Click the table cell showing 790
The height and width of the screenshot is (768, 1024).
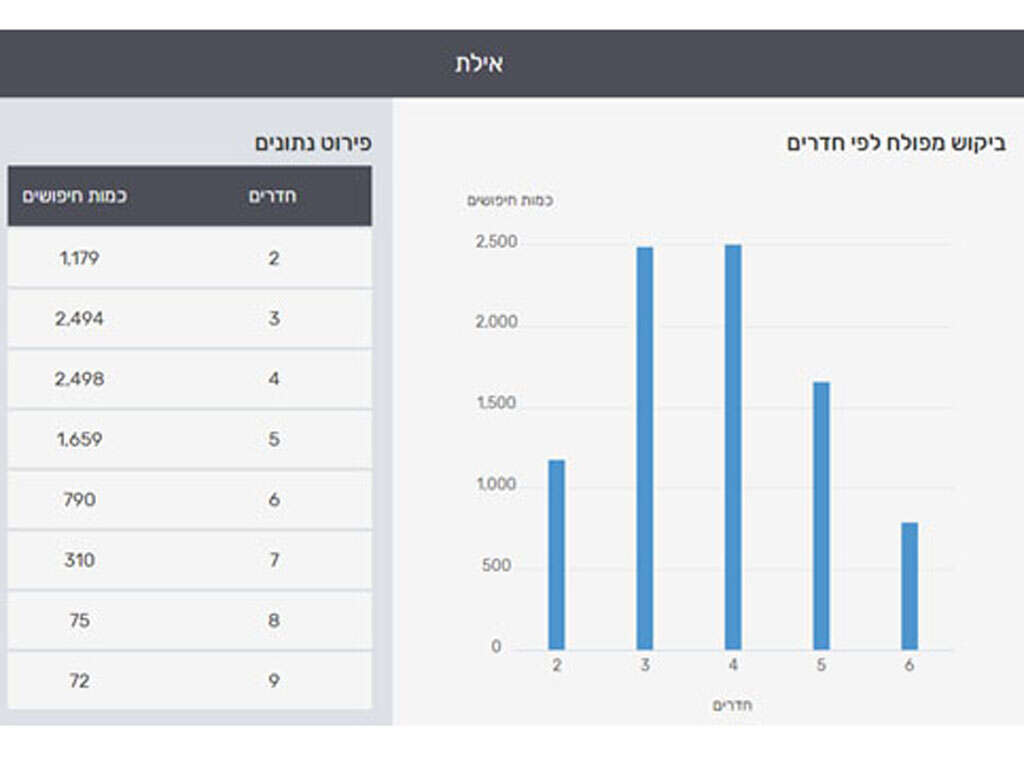[80, 499]
